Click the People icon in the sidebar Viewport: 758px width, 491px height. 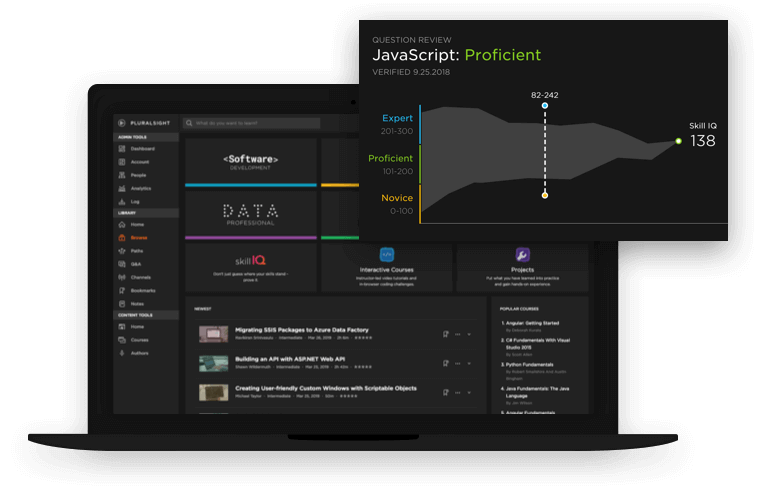121,175
